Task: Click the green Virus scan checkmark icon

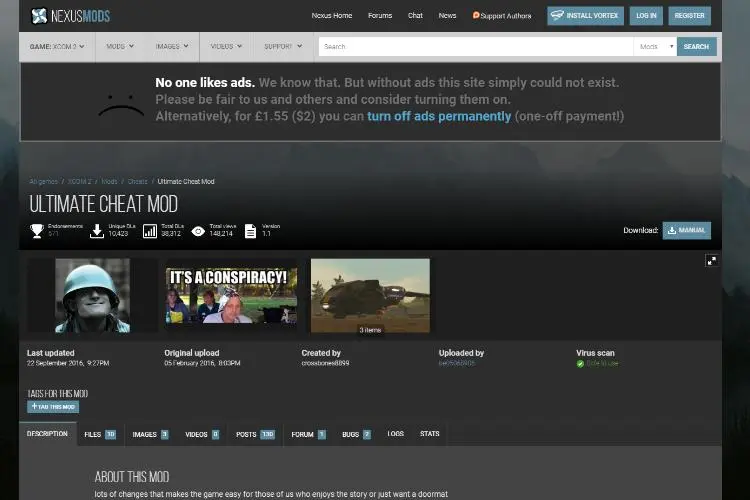Action: point(580,364)
